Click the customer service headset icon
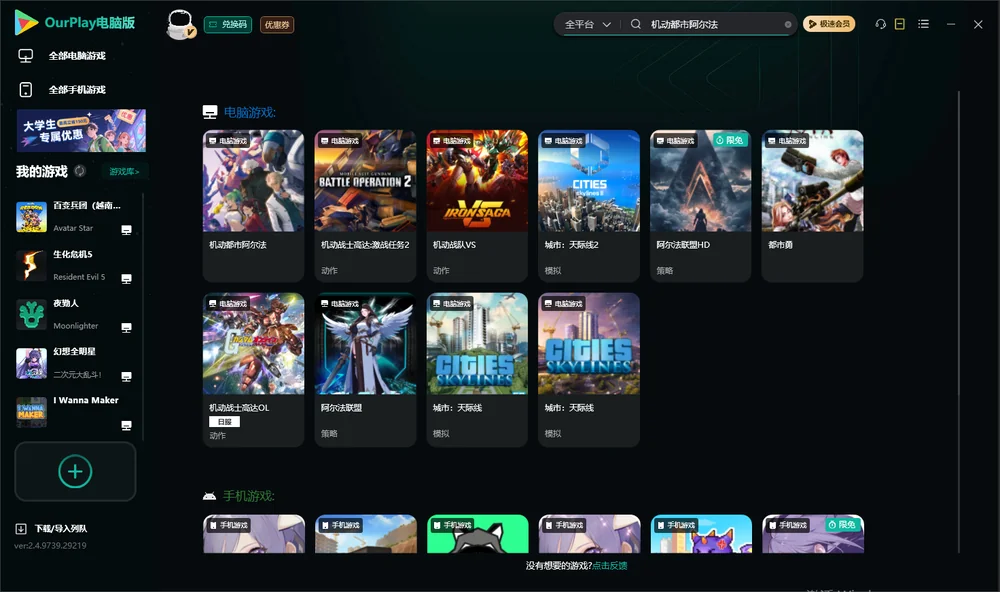 (881, 24)
